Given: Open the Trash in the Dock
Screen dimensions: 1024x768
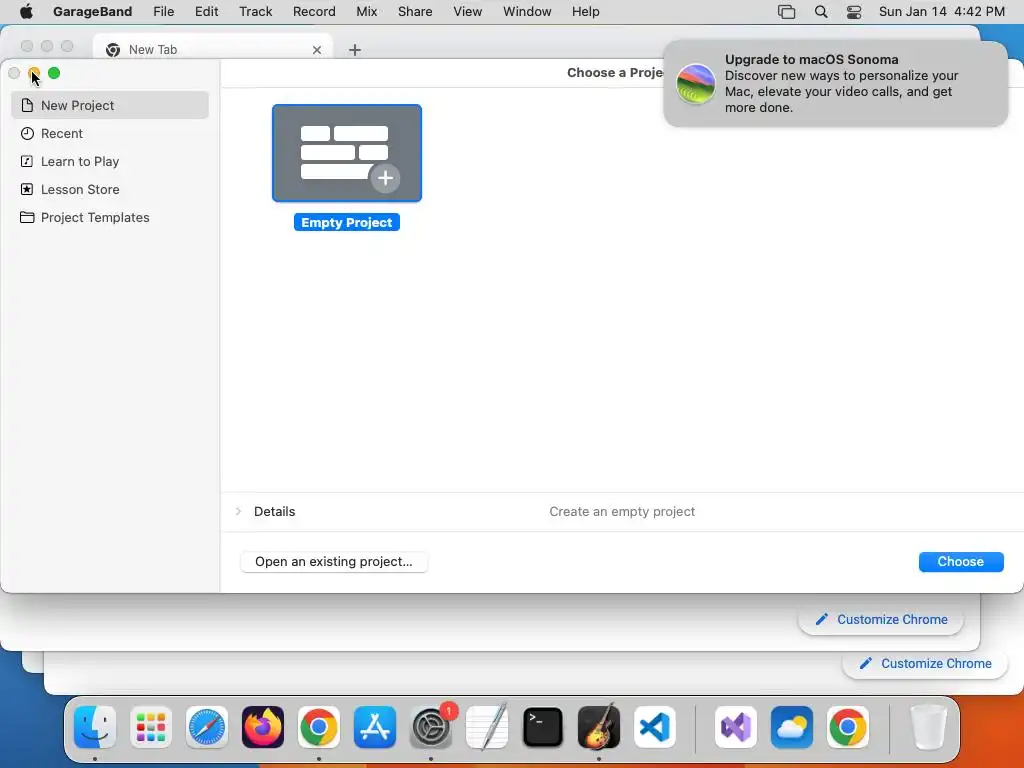Looking at the screenshot, I should pos(928,727).
